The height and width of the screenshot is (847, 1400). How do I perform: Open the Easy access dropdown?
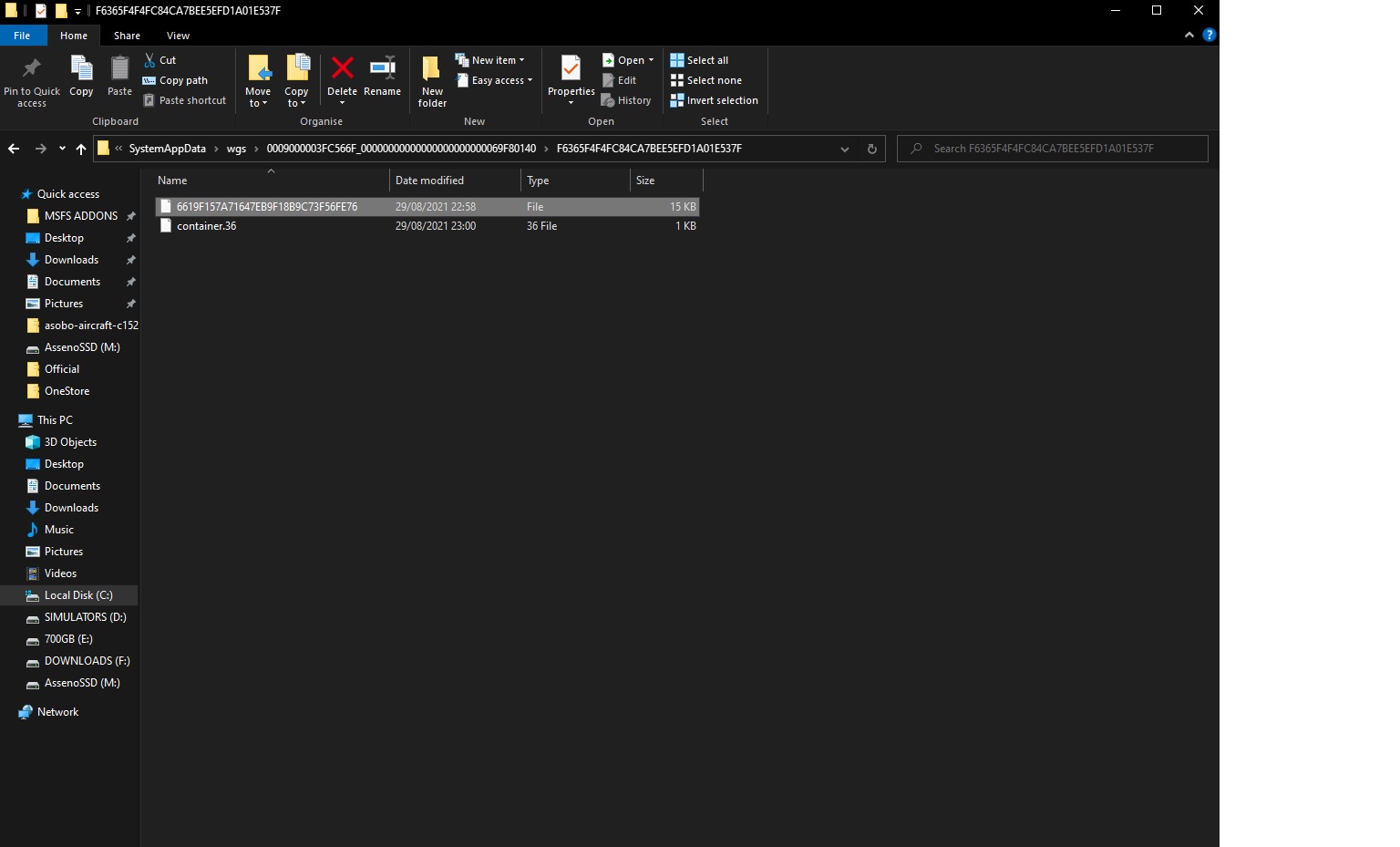coord(494,80)
